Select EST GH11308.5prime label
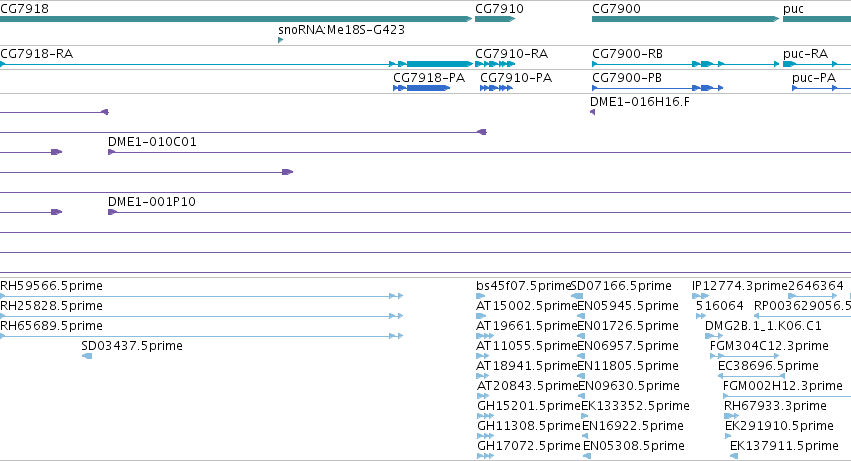The width and height of the screenshot is (851, 461). [x=529, y=426]
